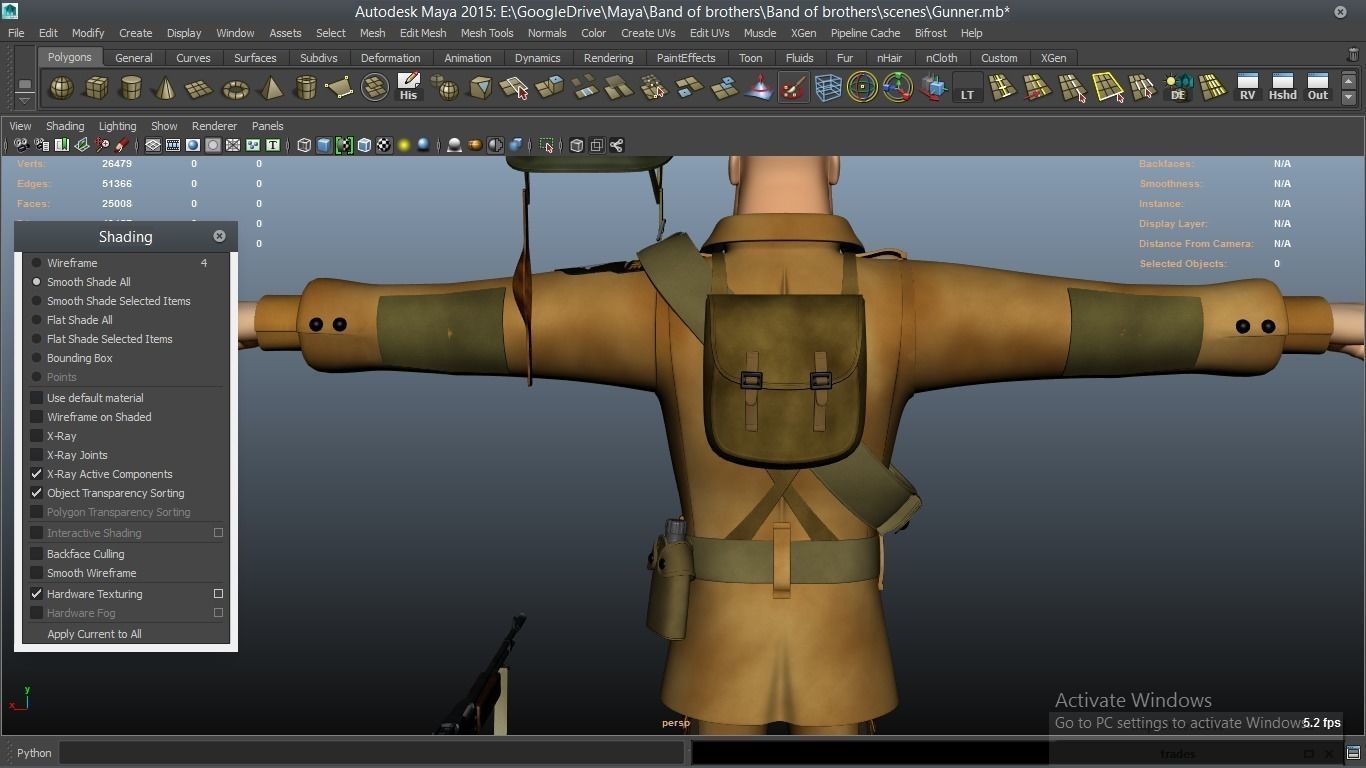This screenshot has height=768, width=1366.
Task: Open the Shading panel menu
Action: tap(65, 126)
